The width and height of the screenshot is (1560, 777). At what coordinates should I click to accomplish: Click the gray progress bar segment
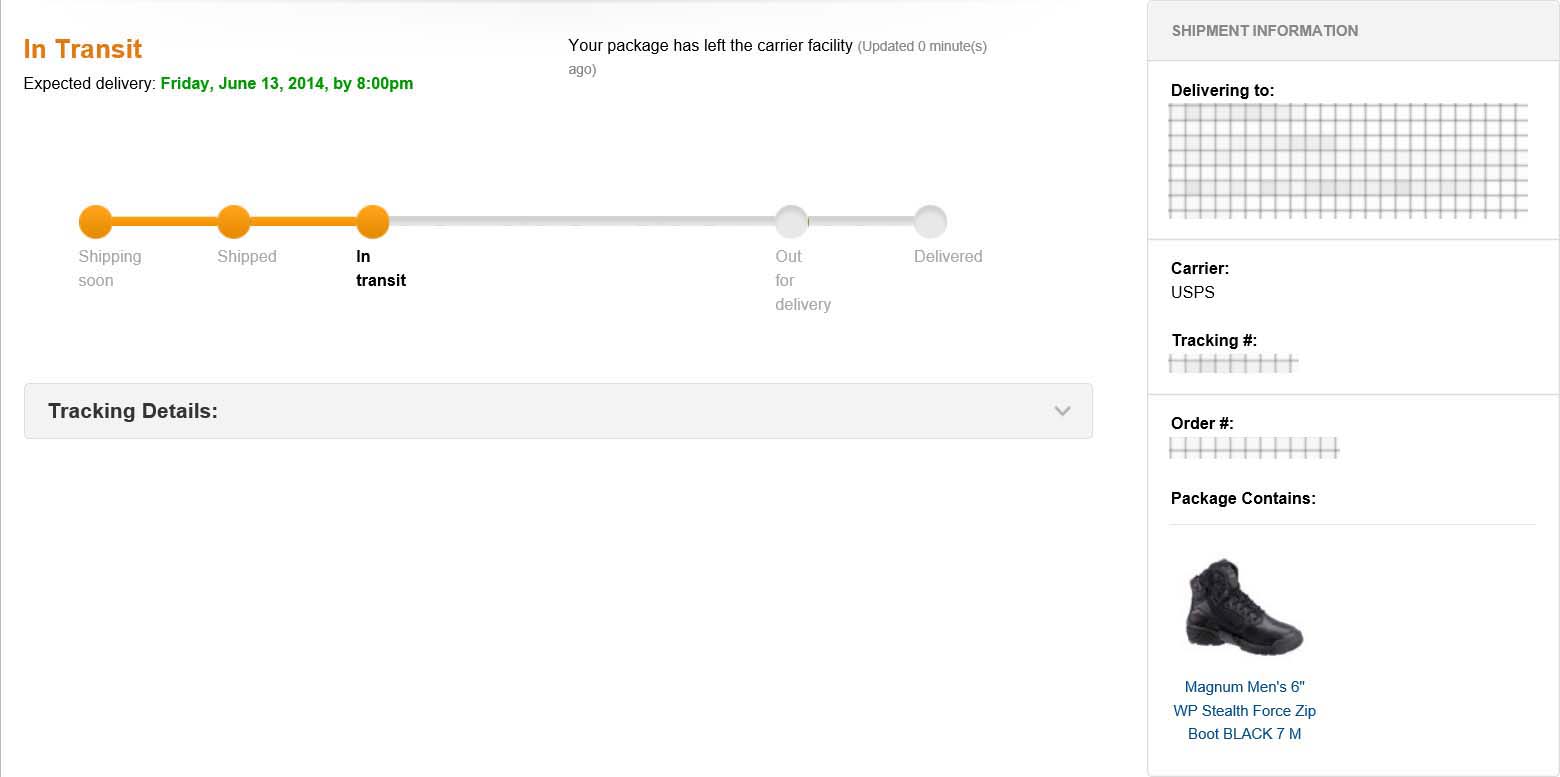click(582, 221)
